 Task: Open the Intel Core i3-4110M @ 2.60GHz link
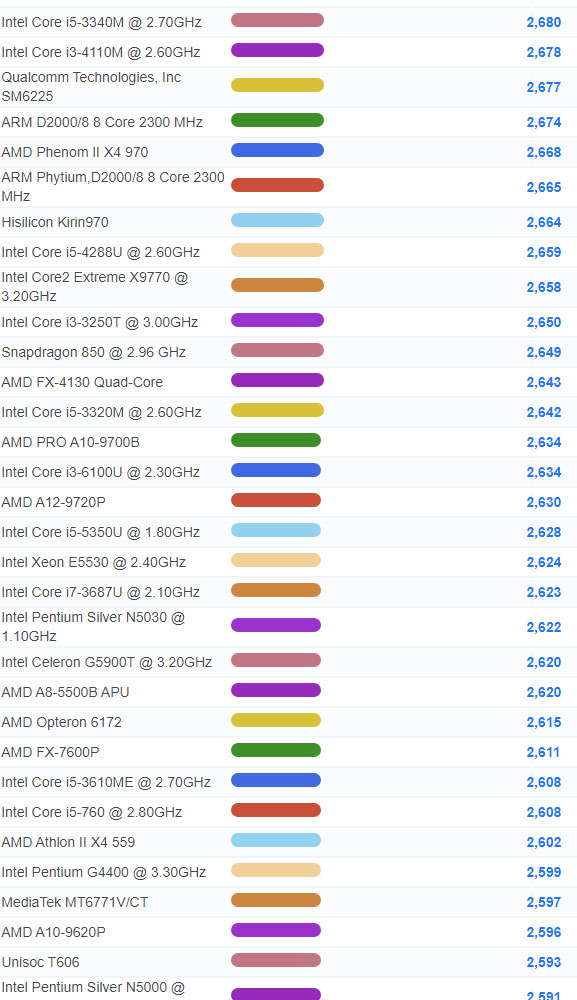tap(101, 52)
